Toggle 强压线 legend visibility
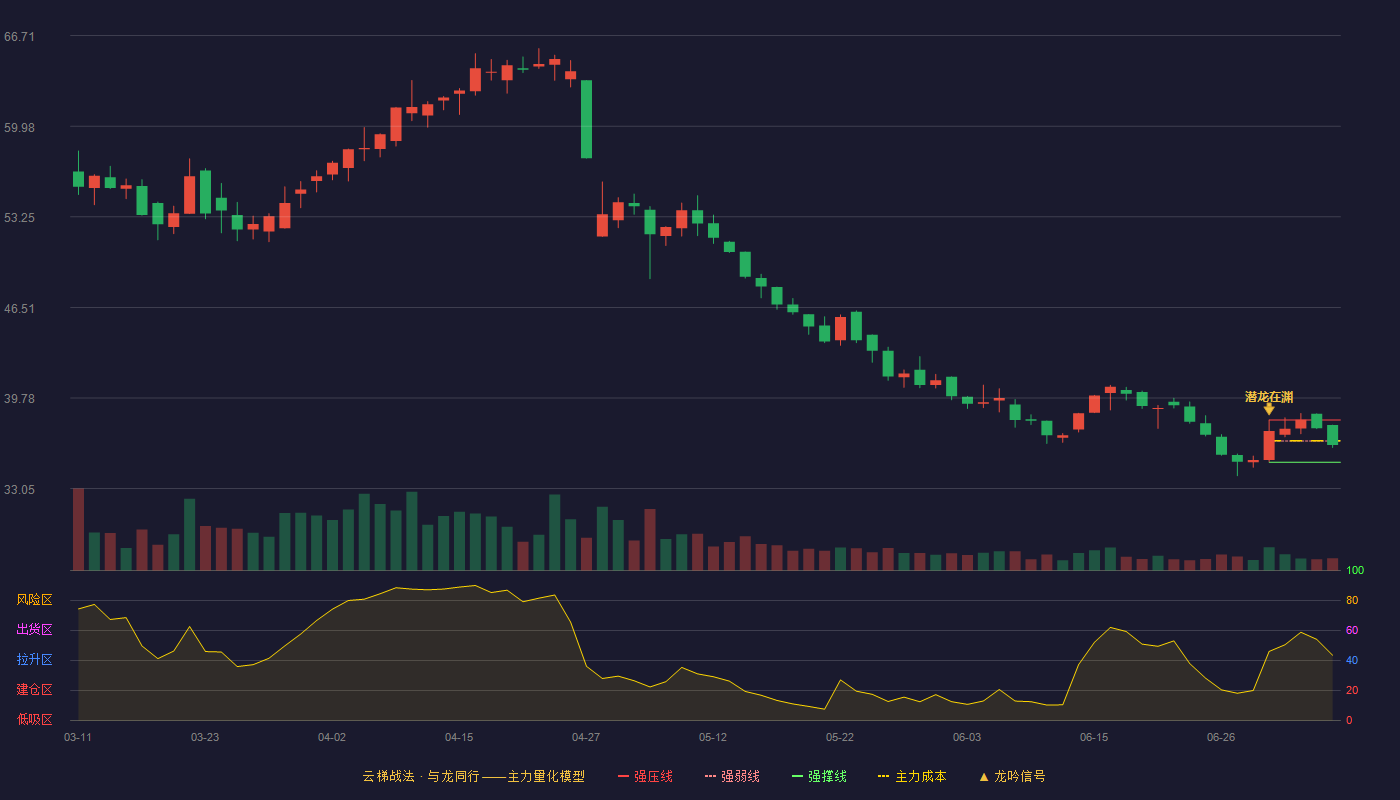Screen dimensions: 1400x800 pyautogui.click(x=645, y=777)
